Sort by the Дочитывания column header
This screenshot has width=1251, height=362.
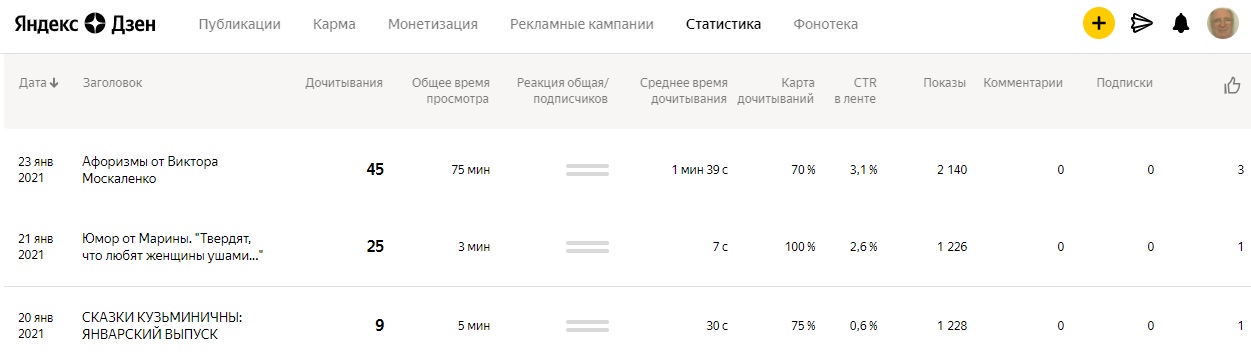344,83
